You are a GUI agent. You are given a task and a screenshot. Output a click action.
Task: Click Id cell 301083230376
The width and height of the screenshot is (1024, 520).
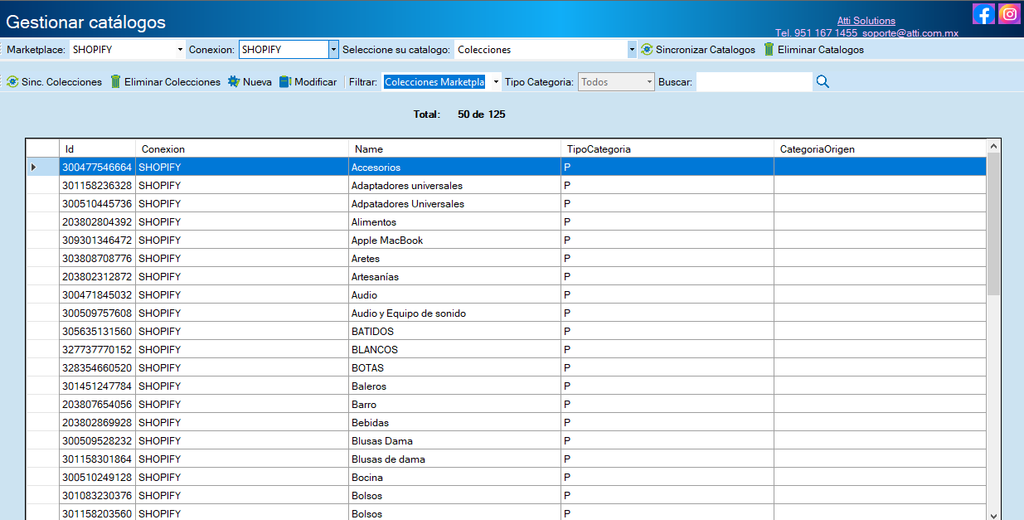[97, 496]
